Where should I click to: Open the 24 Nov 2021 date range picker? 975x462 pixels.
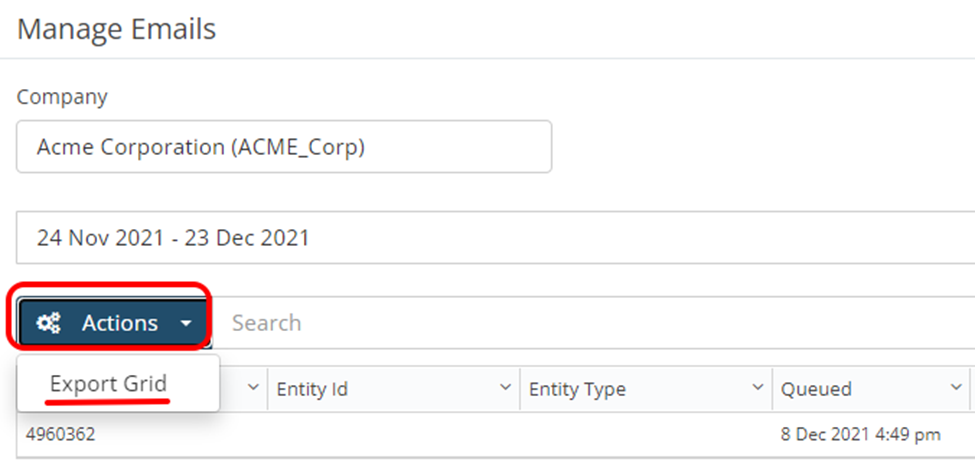(496, 238)
